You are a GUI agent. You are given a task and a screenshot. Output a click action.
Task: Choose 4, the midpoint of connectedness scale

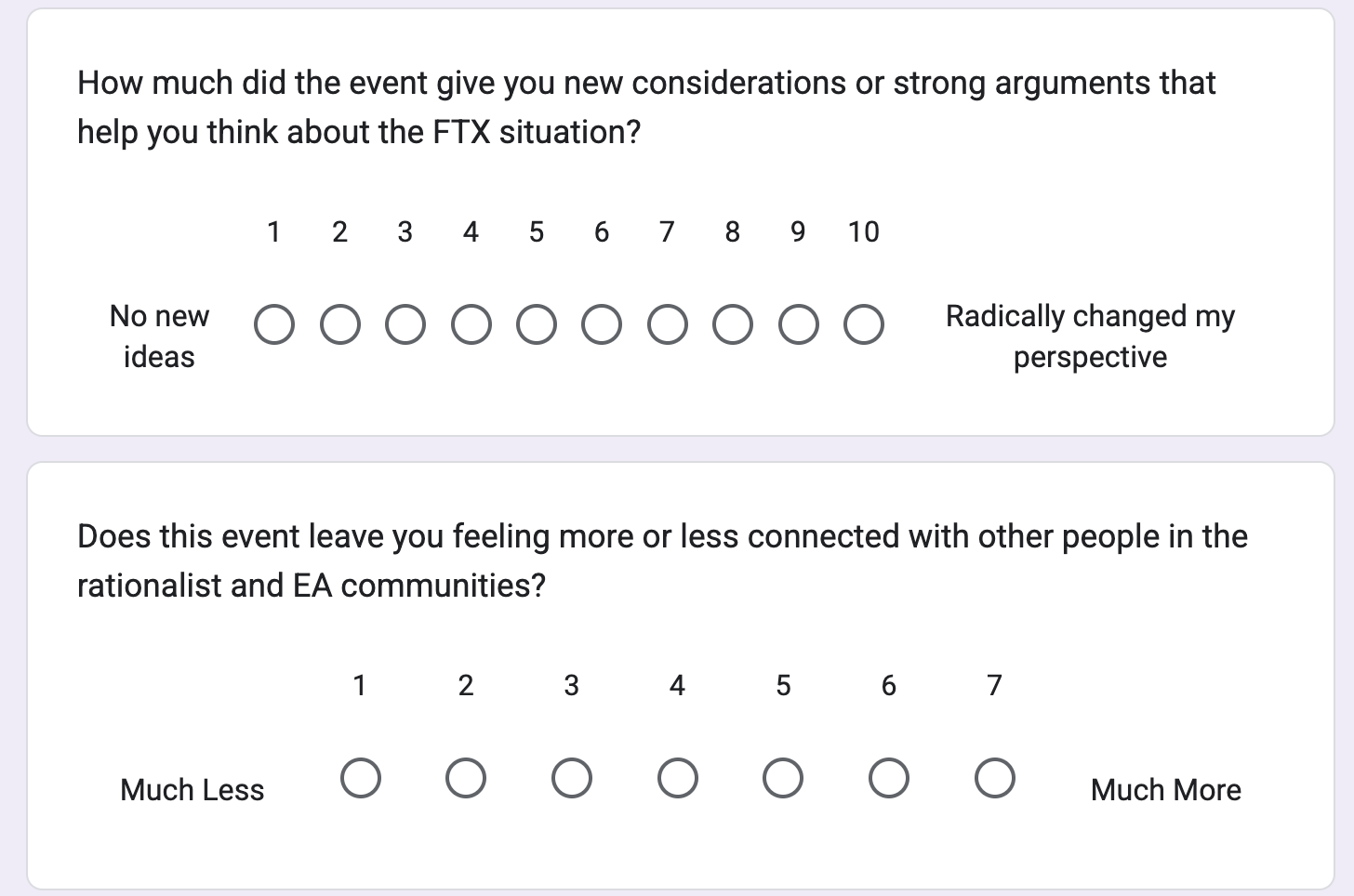point(677,778)
